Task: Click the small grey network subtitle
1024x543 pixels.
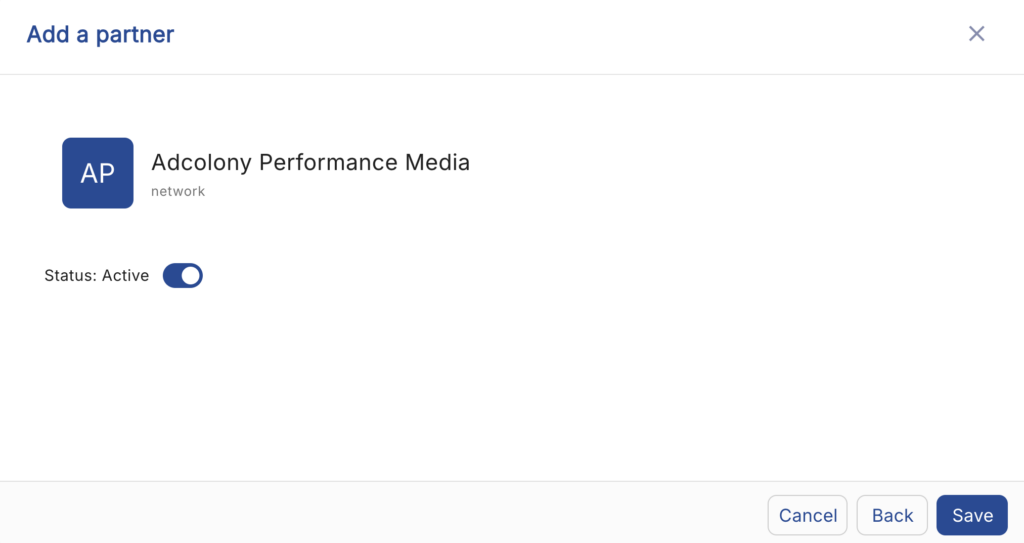Action: pyautogui.click(x=178, y=191)
